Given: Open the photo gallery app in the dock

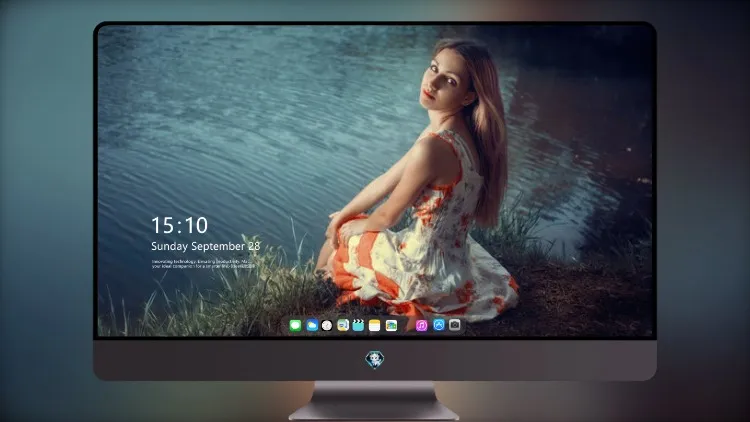Looking at the screenshot, I should click(x=391, y=326).
